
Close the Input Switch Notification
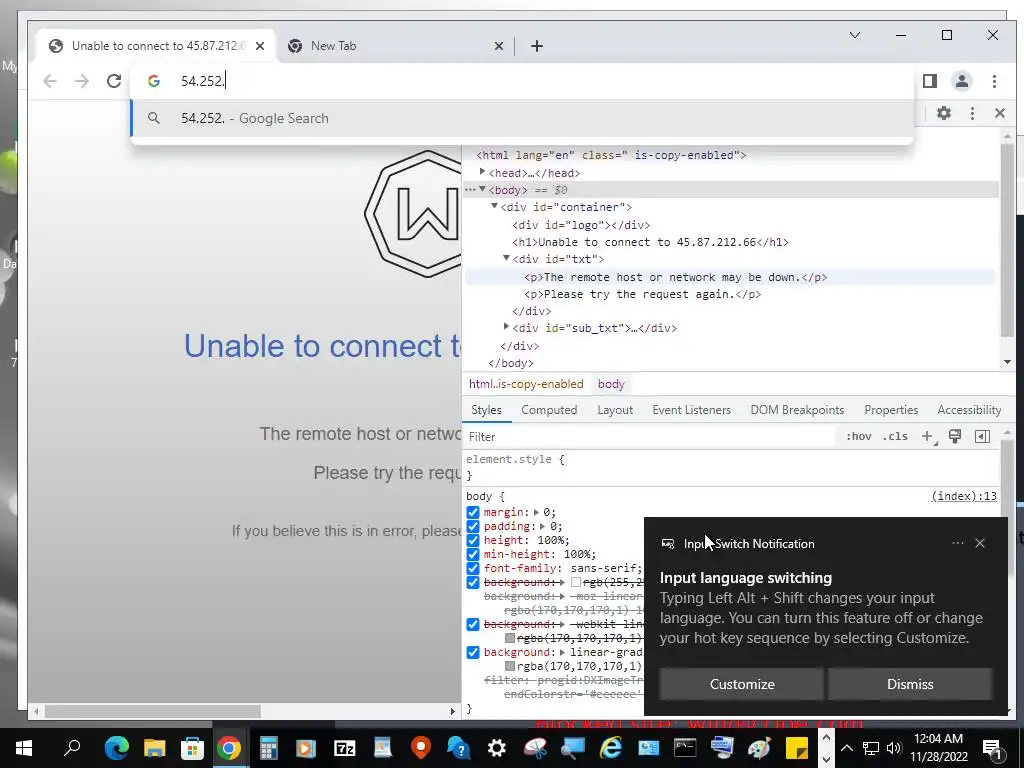(980, 543)
